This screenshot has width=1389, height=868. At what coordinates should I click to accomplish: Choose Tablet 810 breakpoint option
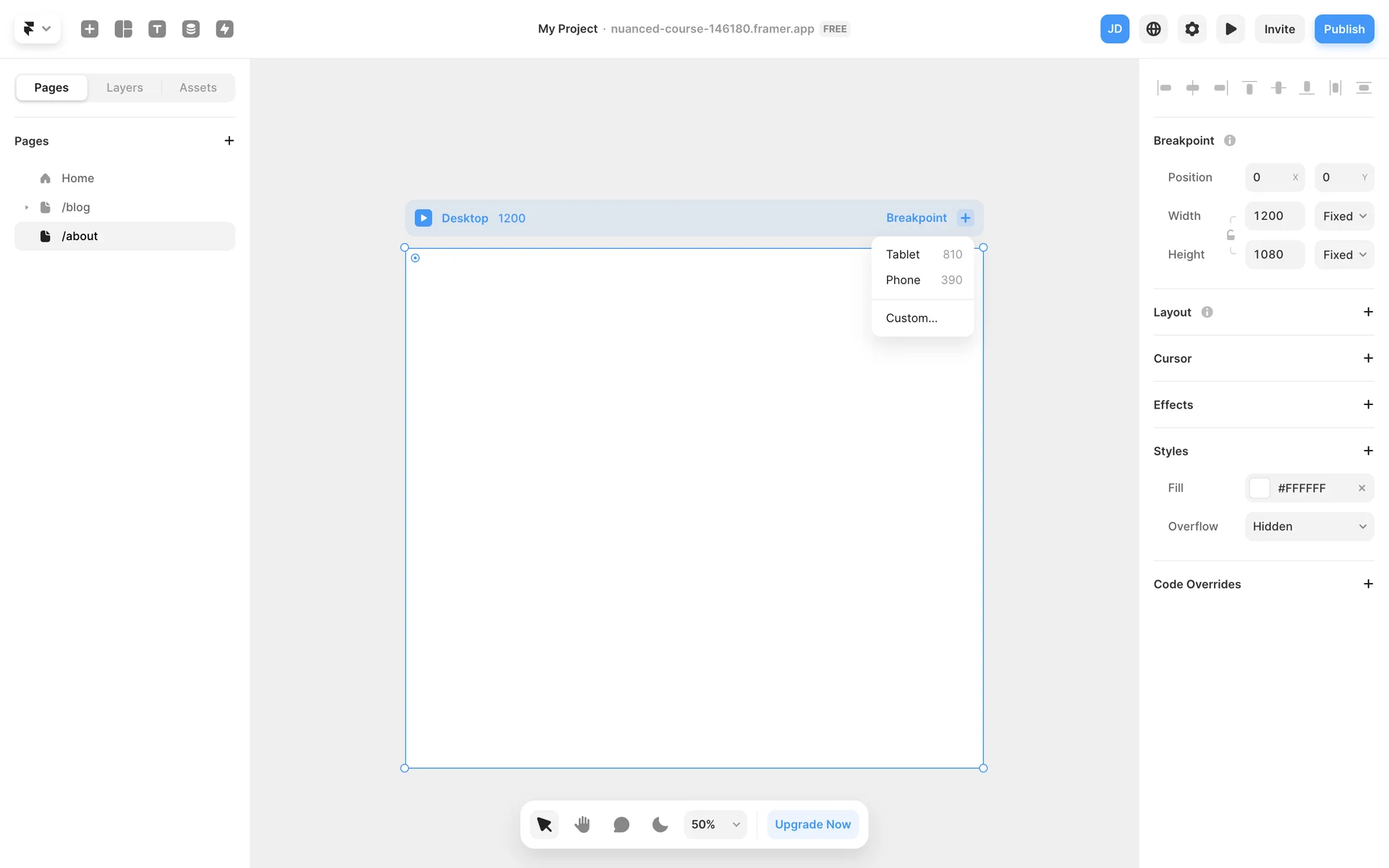click(922, 255)
